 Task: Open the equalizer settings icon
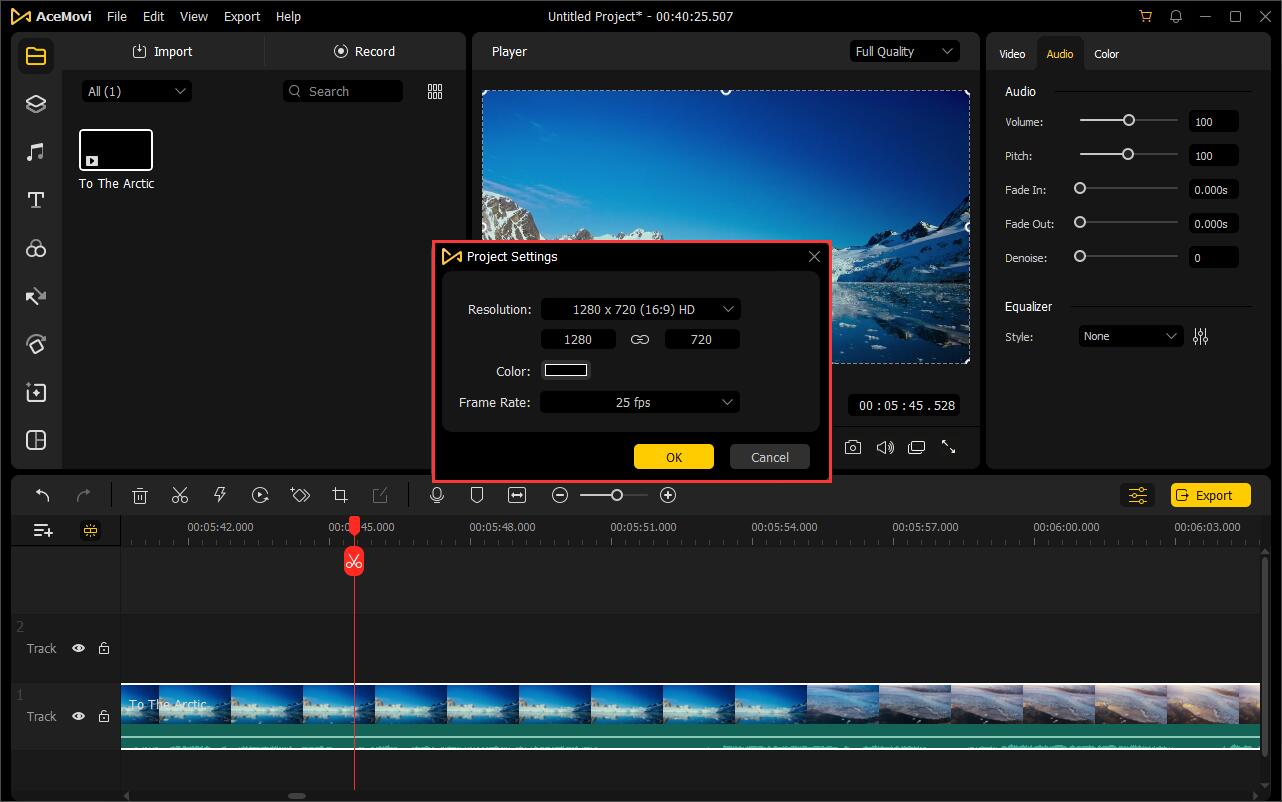[1200, 337]
